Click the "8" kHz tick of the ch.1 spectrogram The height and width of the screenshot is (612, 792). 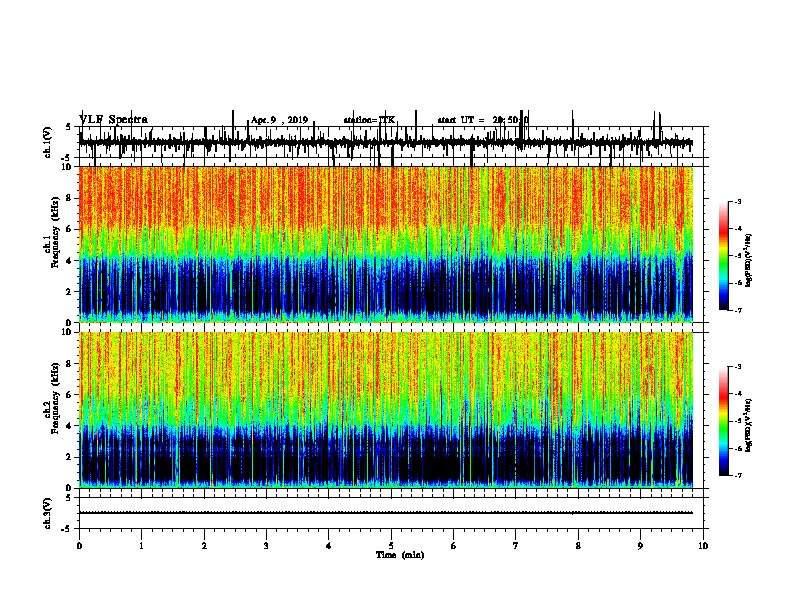pos(70,198)
